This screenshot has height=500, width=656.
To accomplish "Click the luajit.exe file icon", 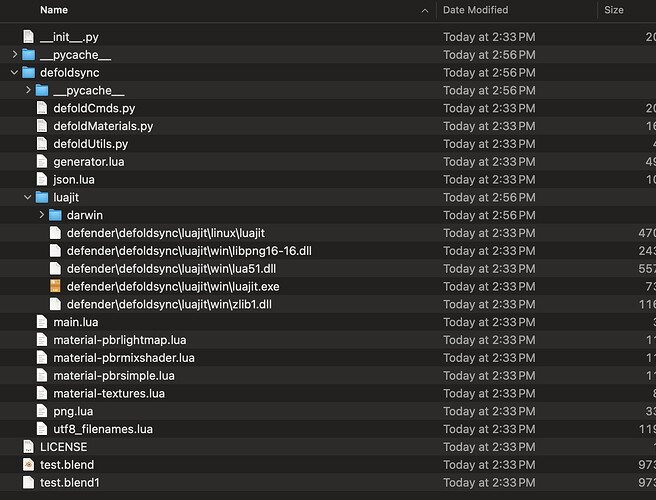I will click(56, 286).
